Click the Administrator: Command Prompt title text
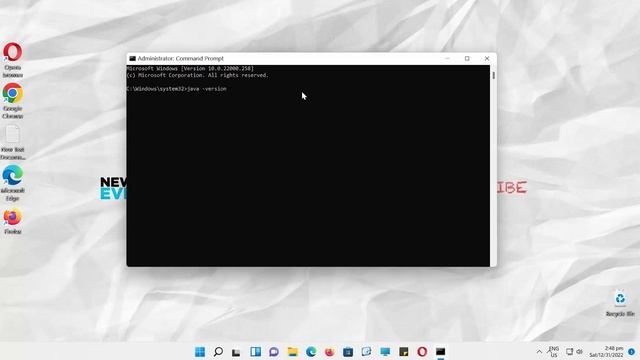This screenshot has width=640, height=360. (180, 58)
